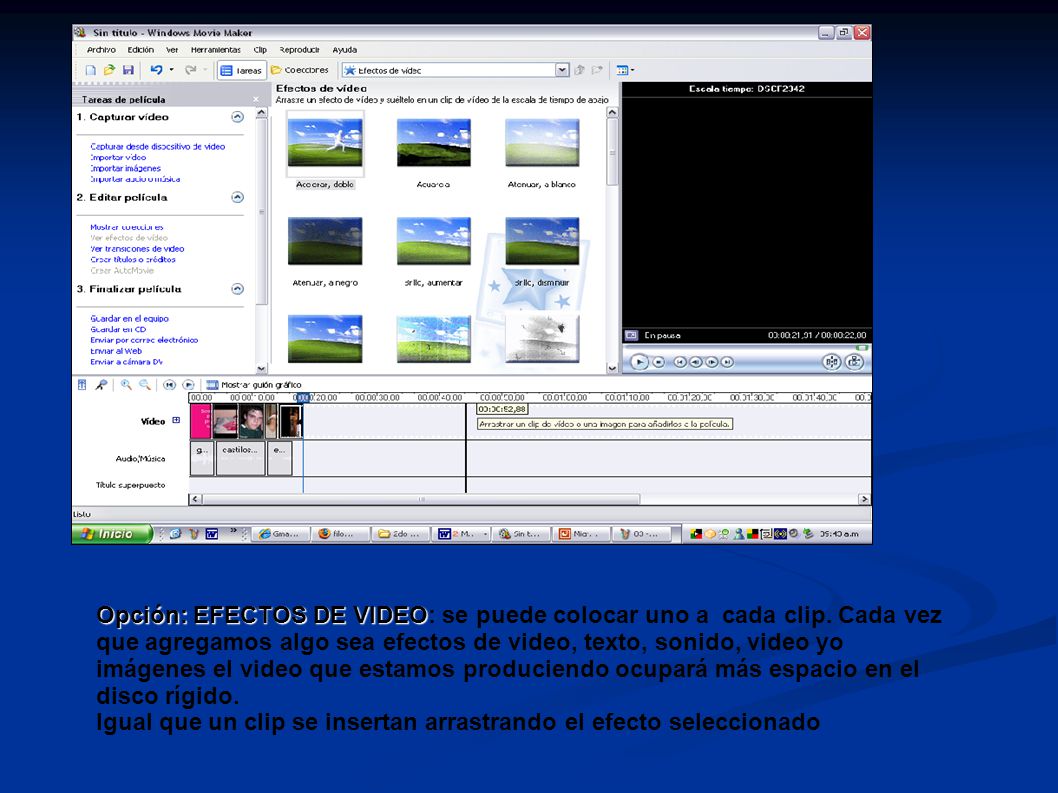
Task: Open the Edición menu
Action: pyautogui.click(x=140, y=50)
